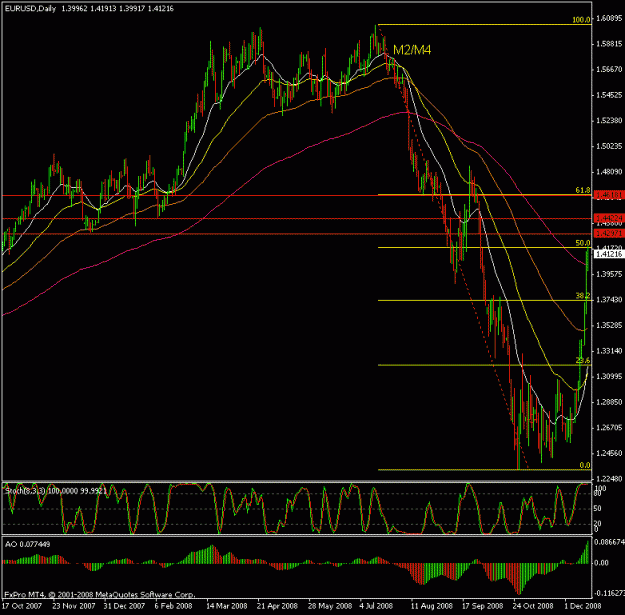Screen dimensions: 625x615
Task: Click the 1.54525 price axis value
Action: [609, 95]
